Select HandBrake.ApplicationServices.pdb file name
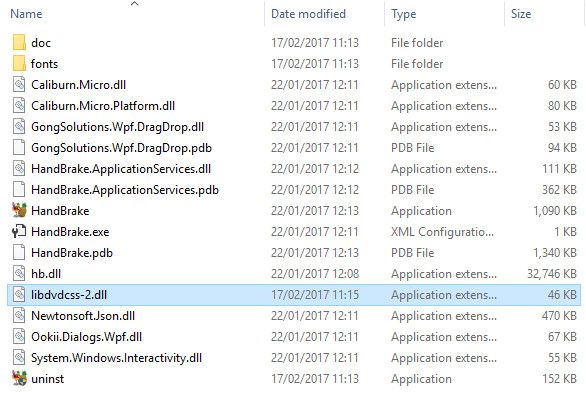 125,190
